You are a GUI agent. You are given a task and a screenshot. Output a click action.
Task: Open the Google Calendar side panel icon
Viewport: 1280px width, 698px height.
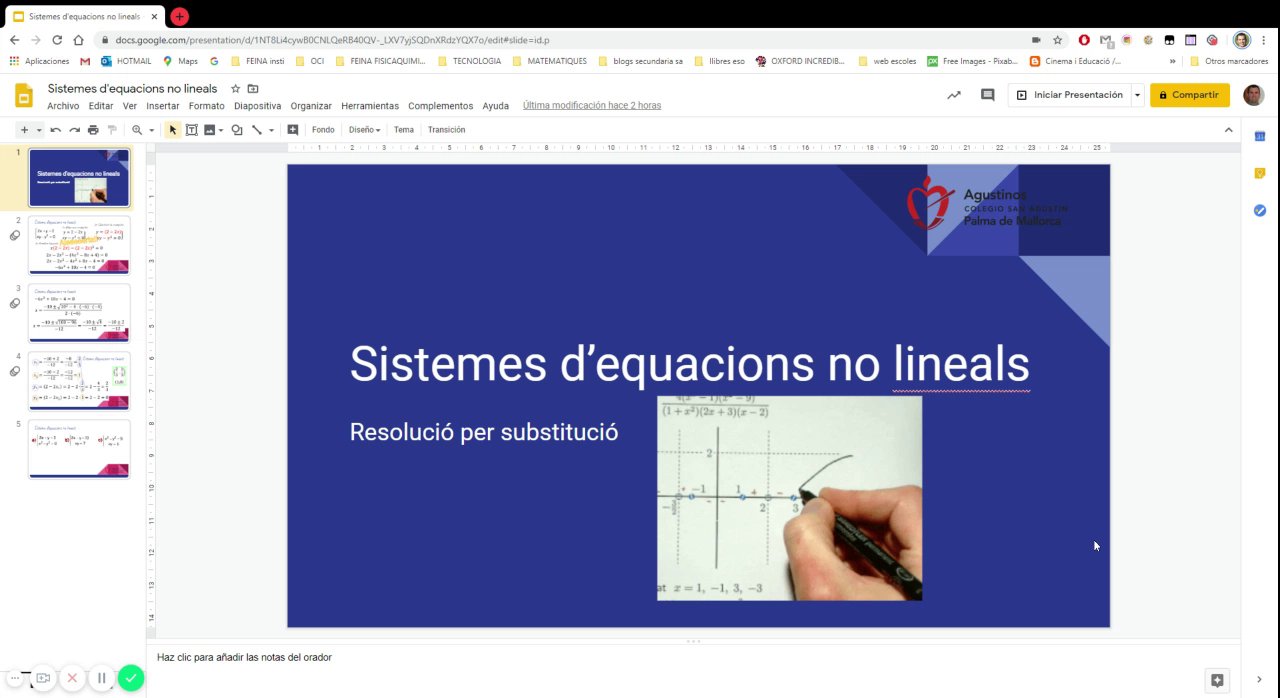click(x=1260, y=136)
